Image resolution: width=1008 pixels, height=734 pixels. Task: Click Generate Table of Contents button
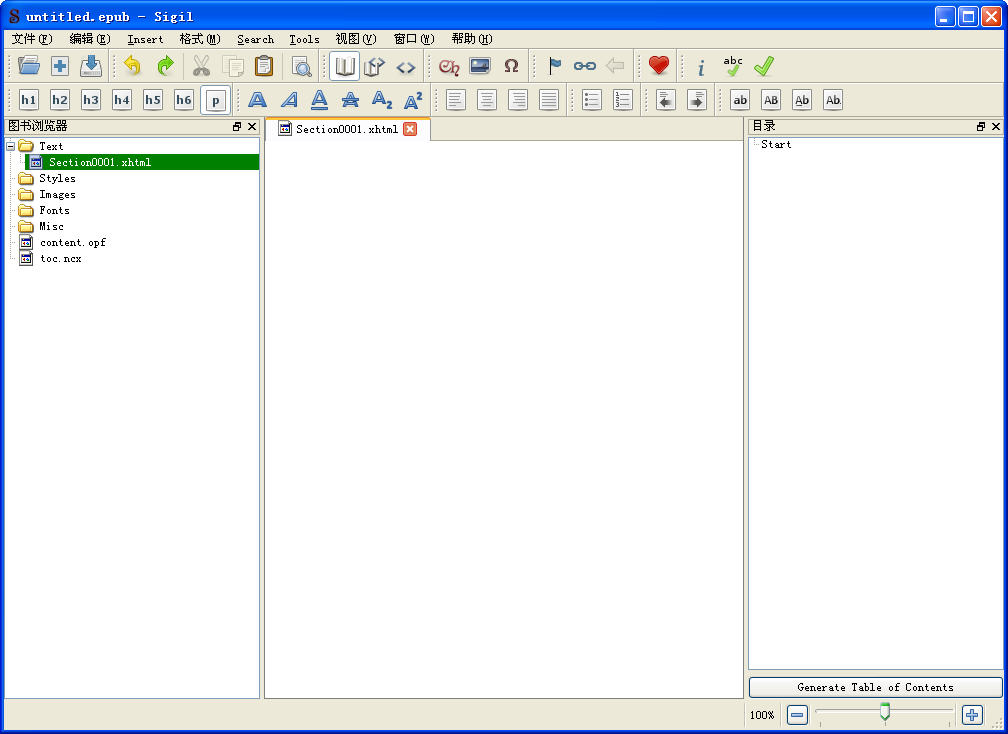(x=875, y=687)
